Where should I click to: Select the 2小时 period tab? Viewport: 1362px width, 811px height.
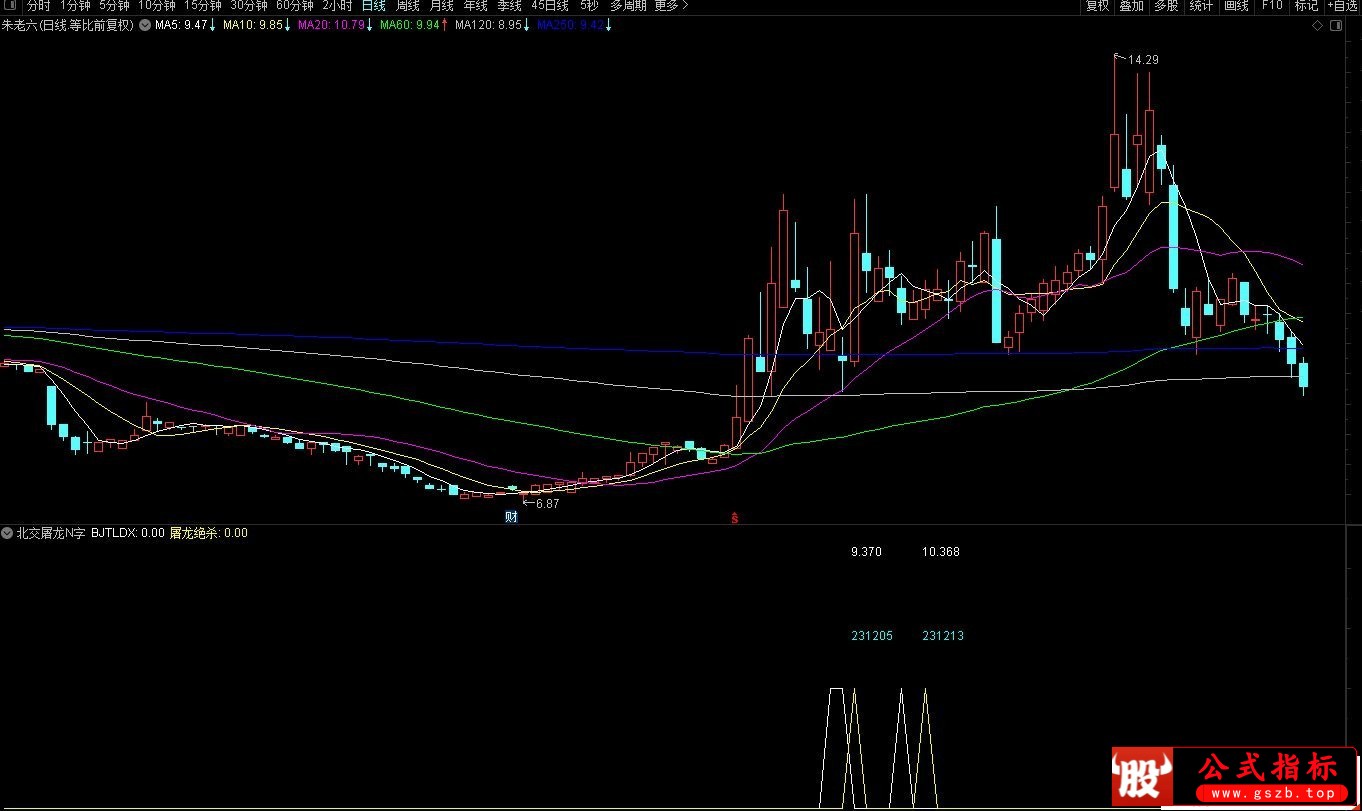337,6
